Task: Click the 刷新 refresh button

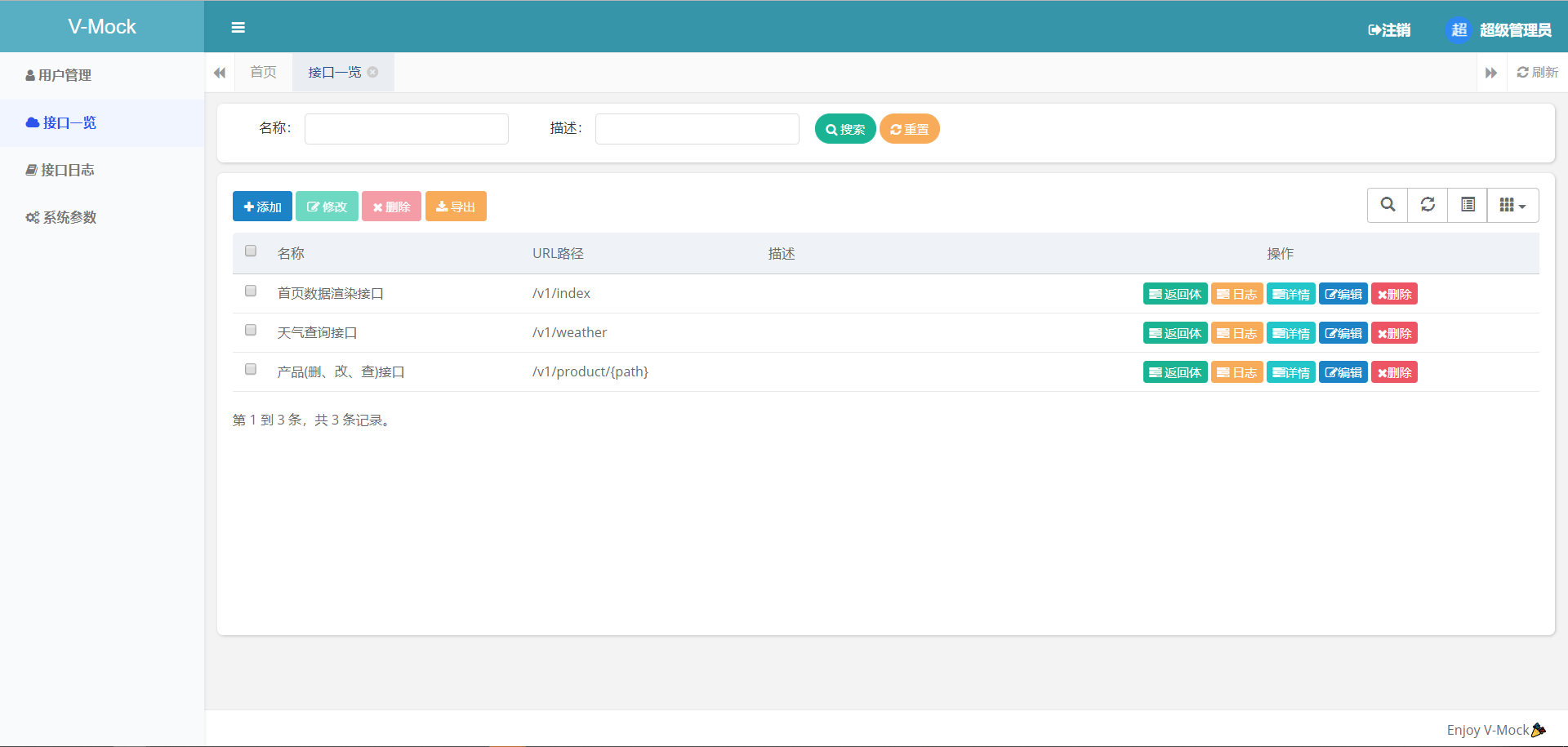Action: coord(1538,73)
